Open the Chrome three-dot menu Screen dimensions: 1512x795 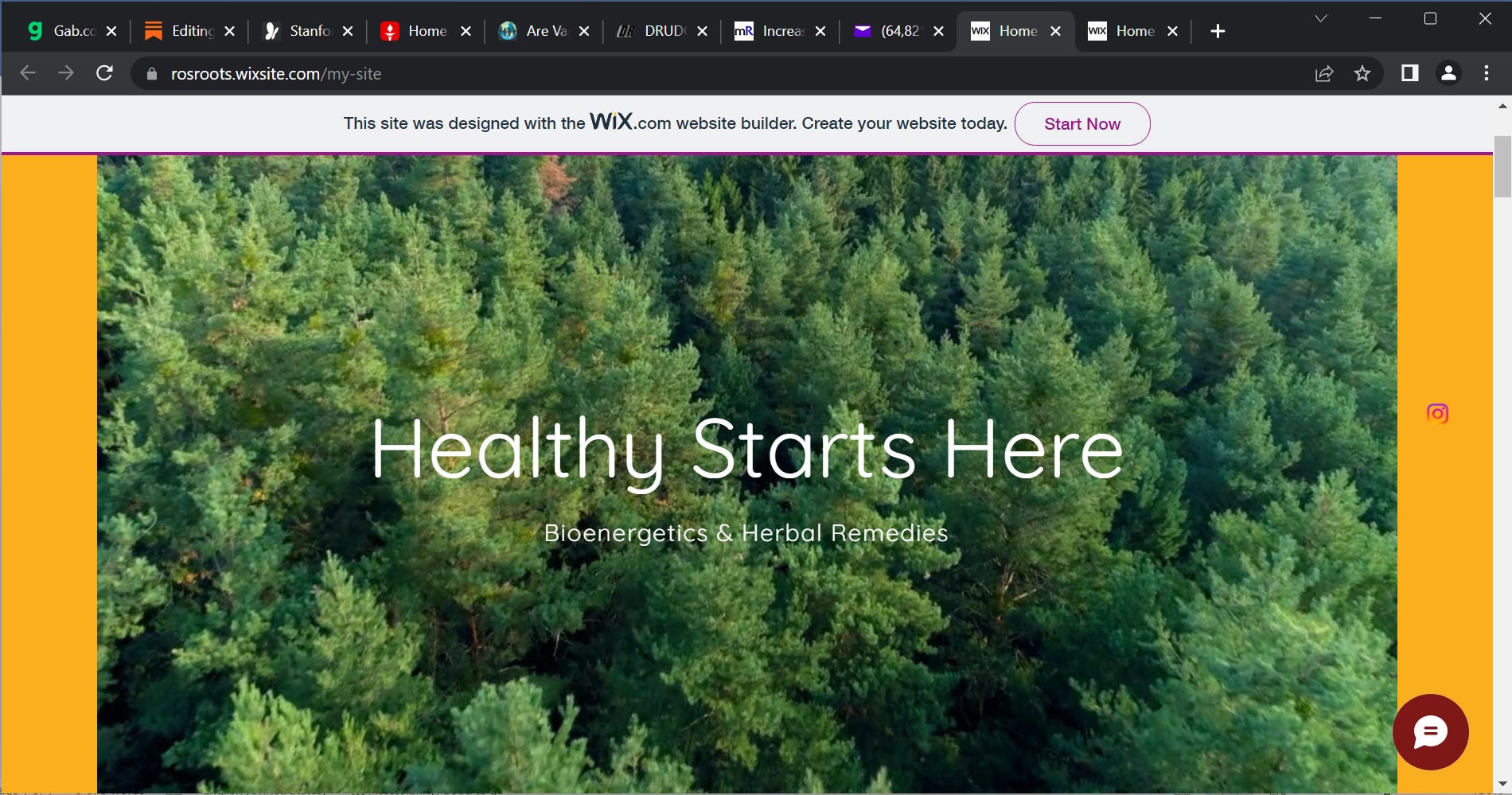tap(1487, 73)
